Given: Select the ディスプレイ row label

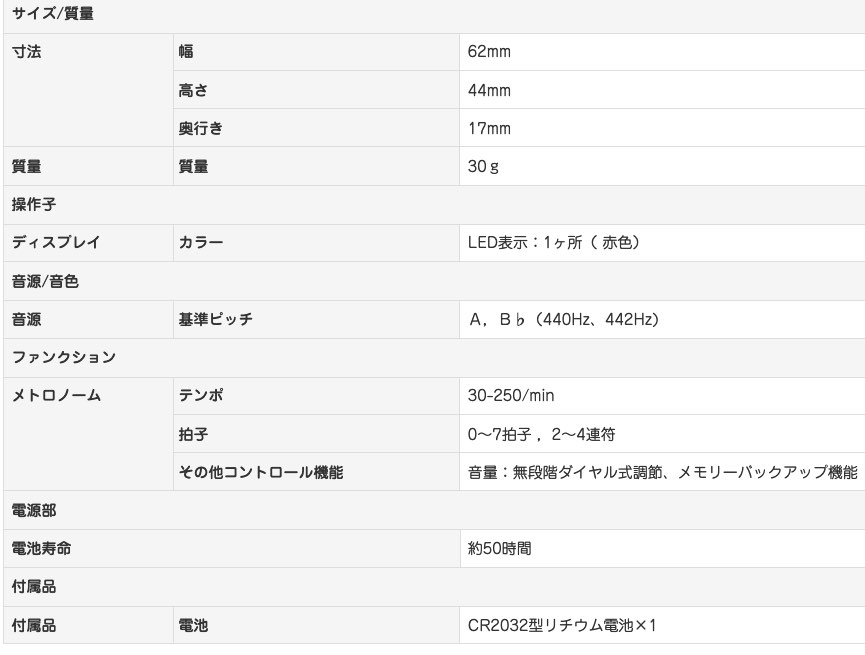Looking at the screenshot, I should pyautogui.click(x=56, y=242).
